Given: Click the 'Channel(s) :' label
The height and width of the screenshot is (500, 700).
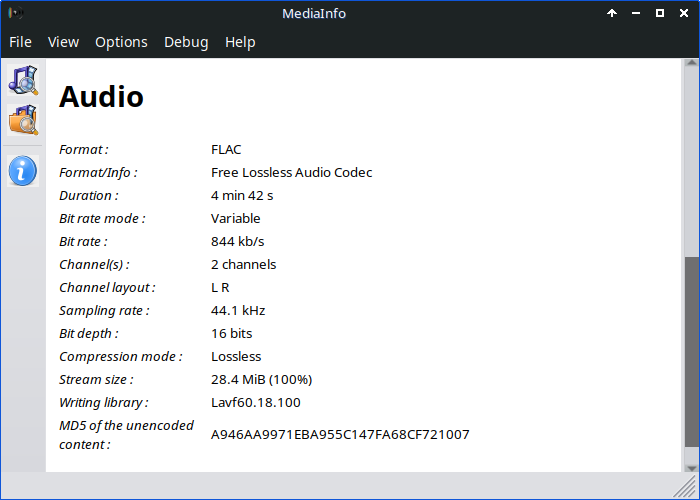Looking at the screenshot, I should [x=94, y=264].
